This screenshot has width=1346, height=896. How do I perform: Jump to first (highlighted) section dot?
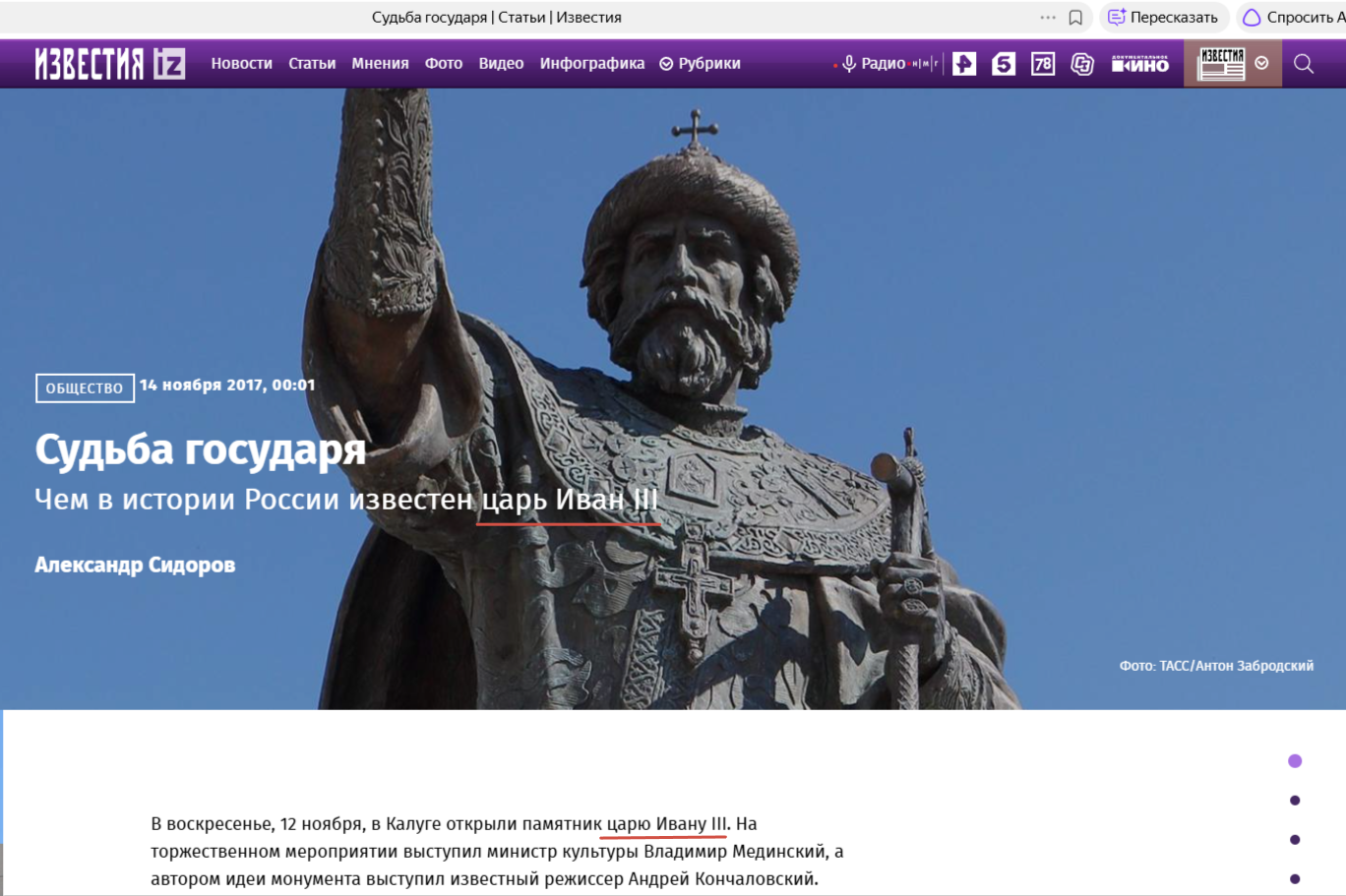pos(1295,760)
